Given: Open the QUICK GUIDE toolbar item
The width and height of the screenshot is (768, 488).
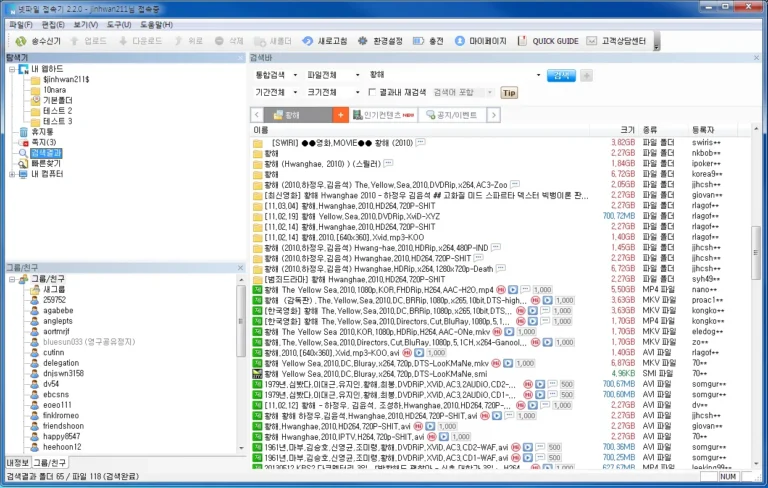Looking at the screenshot, I should tap(547, 41).
